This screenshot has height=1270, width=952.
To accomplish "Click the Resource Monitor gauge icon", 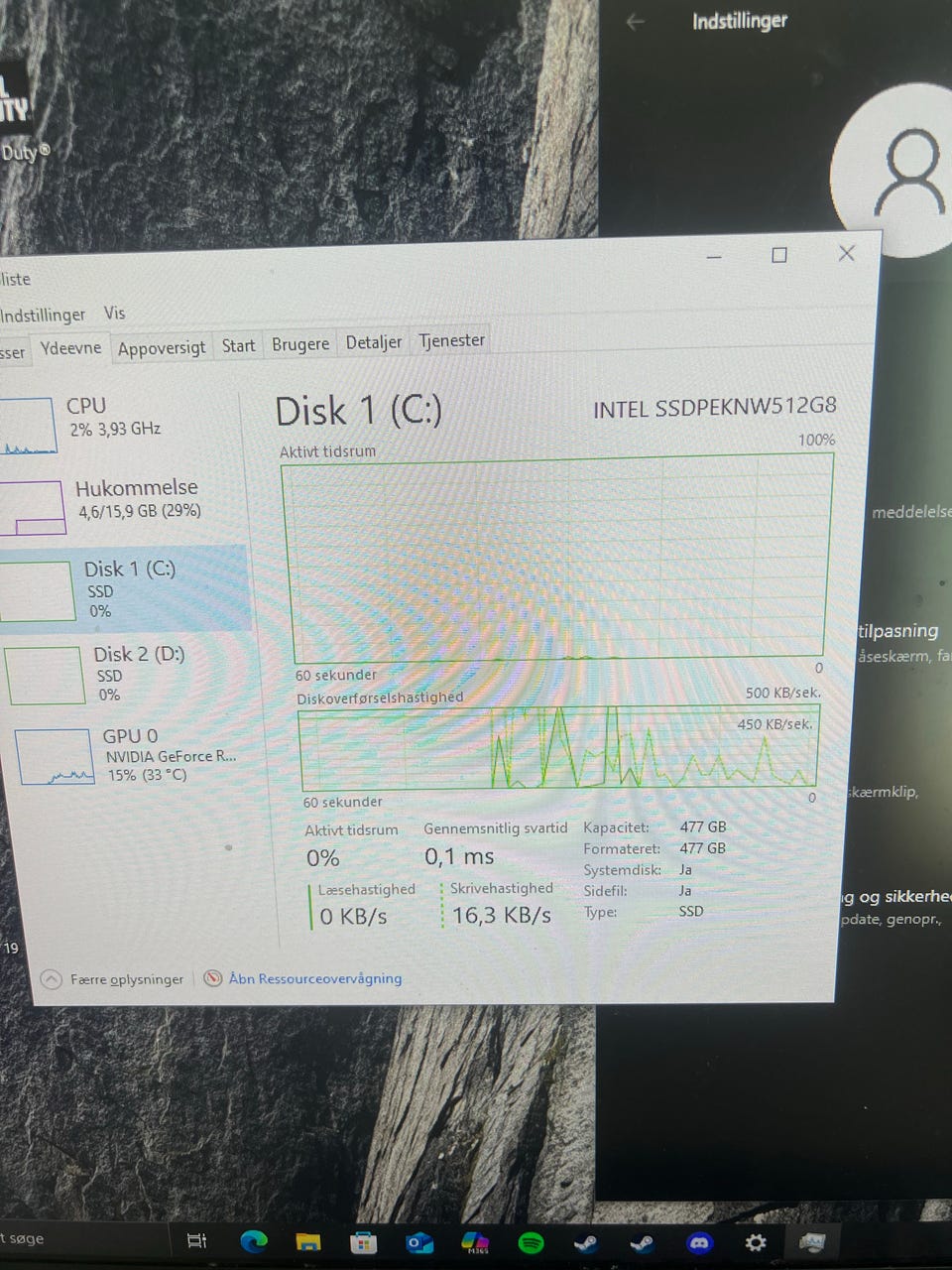I will (212, 978).
